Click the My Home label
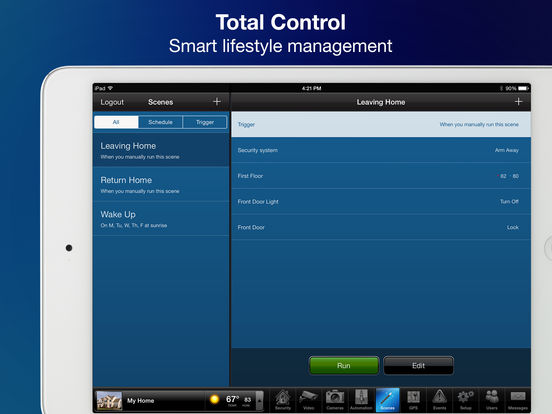552x414 pixels. 140,401
